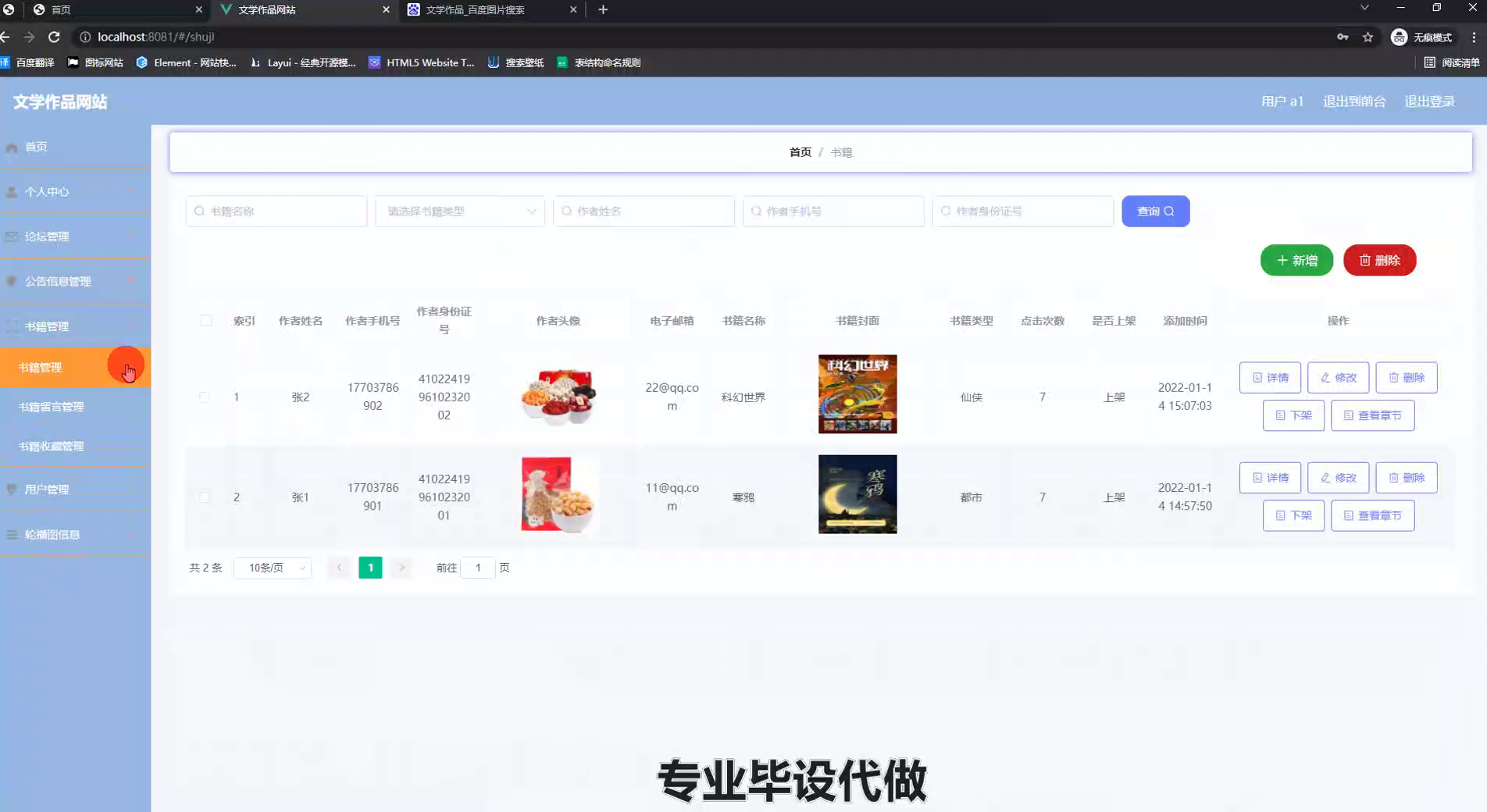Expand 论坛管理 sidebar menu
This screenshot has width=1487, height=812.
point(75,237)
